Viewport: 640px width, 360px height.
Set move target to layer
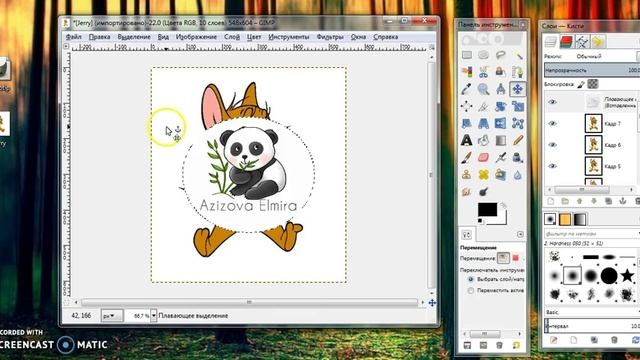(503, 258)
